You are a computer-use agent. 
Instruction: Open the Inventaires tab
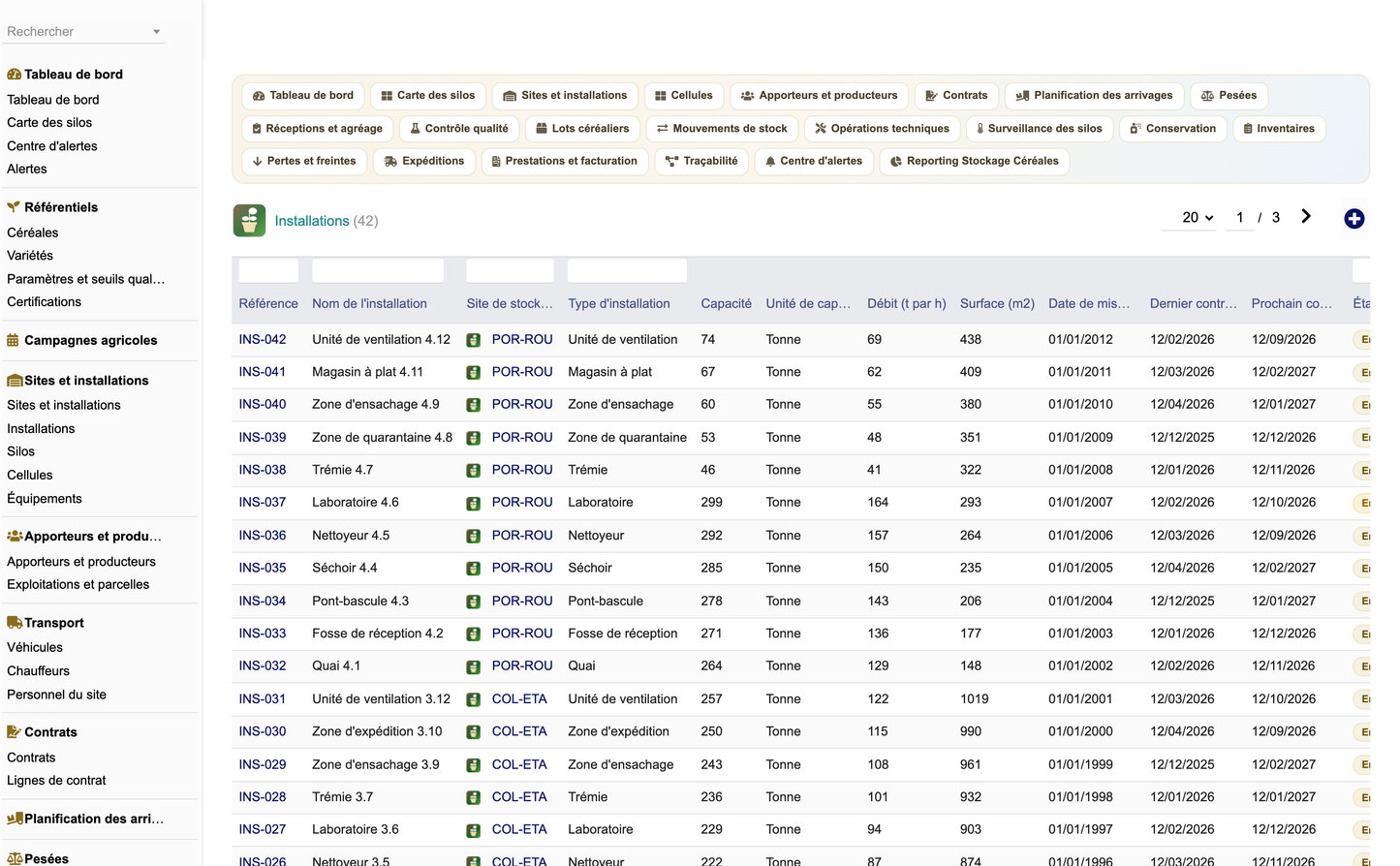(1279, 129)
